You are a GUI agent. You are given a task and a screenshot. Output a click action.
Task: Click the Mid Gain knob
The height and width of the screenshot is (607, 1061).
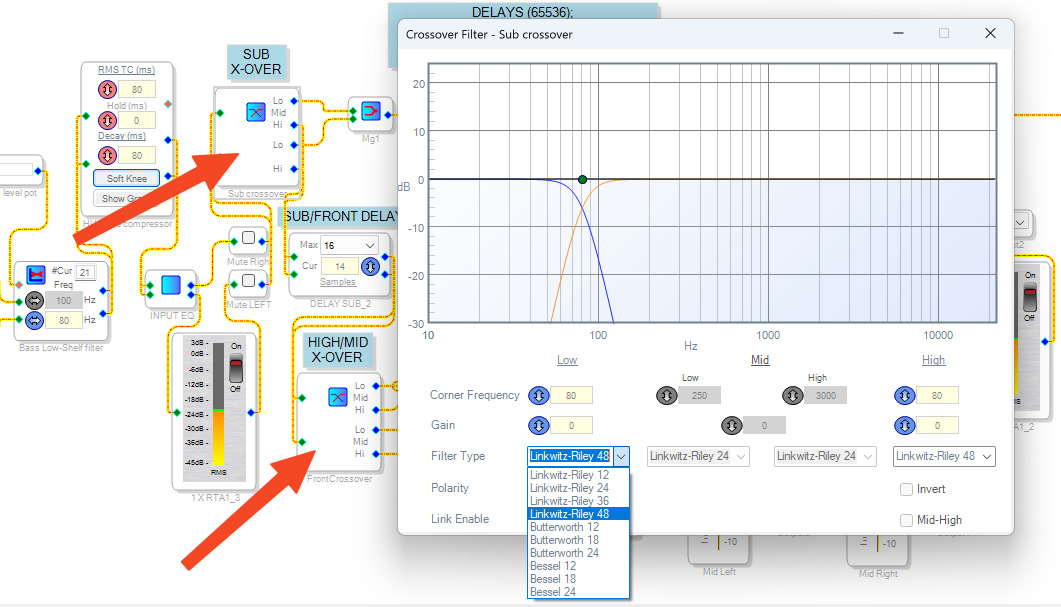click(x=731, y=426)
